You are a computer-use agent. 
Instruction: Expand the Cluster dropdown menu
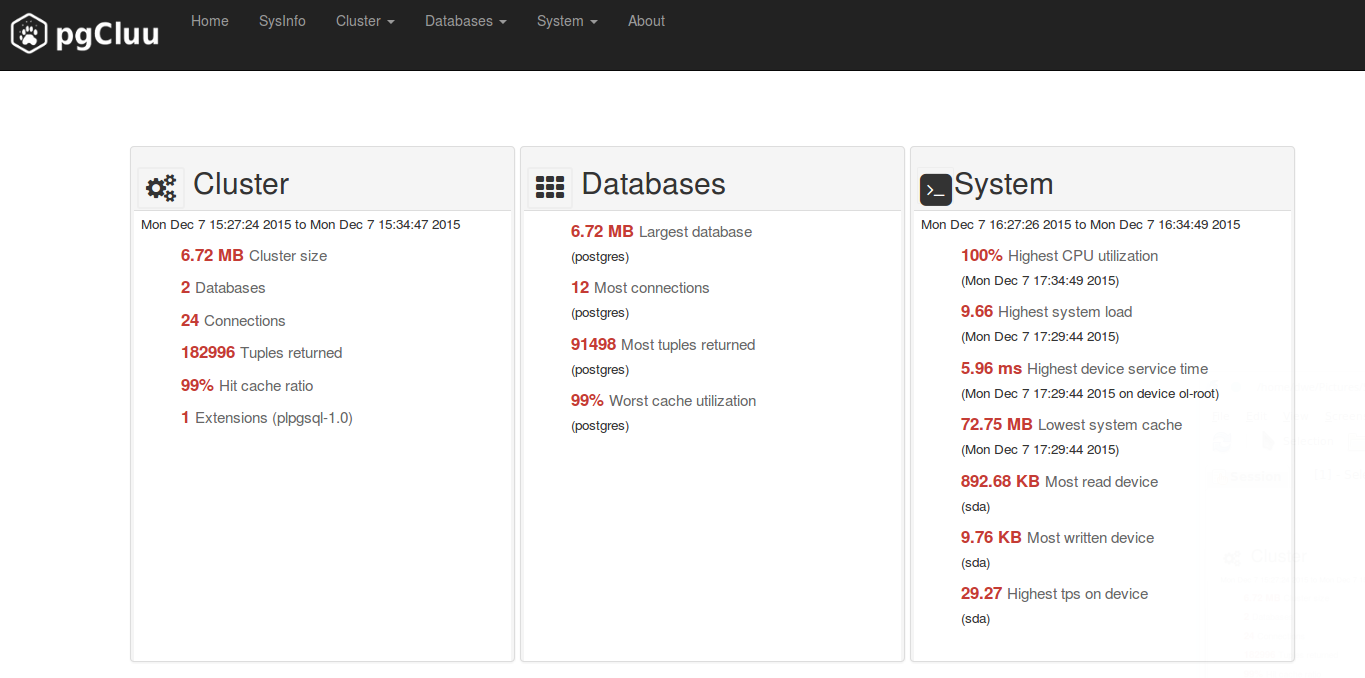tap(365, 21)
